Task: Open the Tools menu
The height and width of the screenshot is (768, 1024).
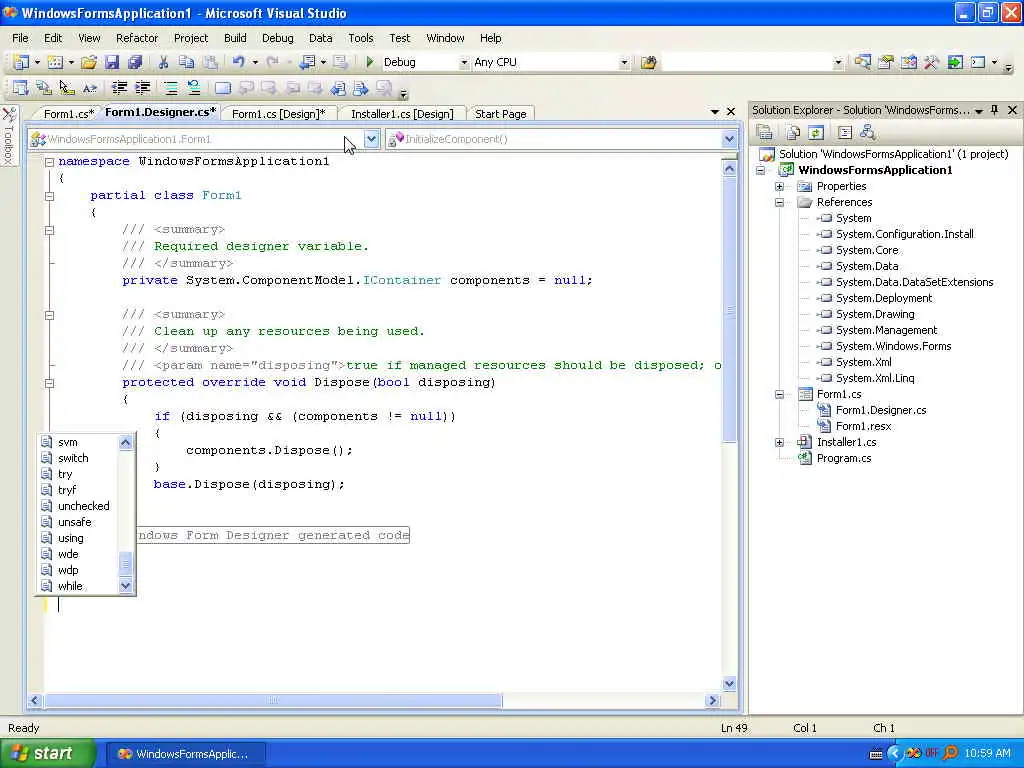Action: point(360,38)
